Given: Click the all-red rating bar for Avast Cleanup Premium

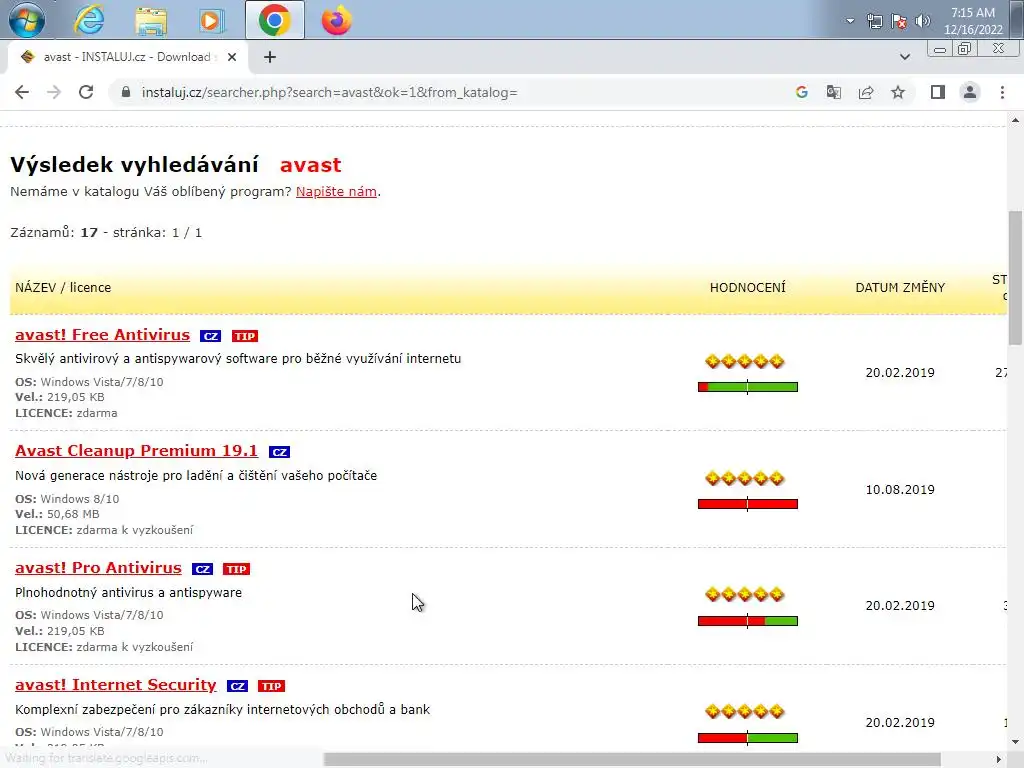Looking at the screenshot, I should click(x=748, y=504).
